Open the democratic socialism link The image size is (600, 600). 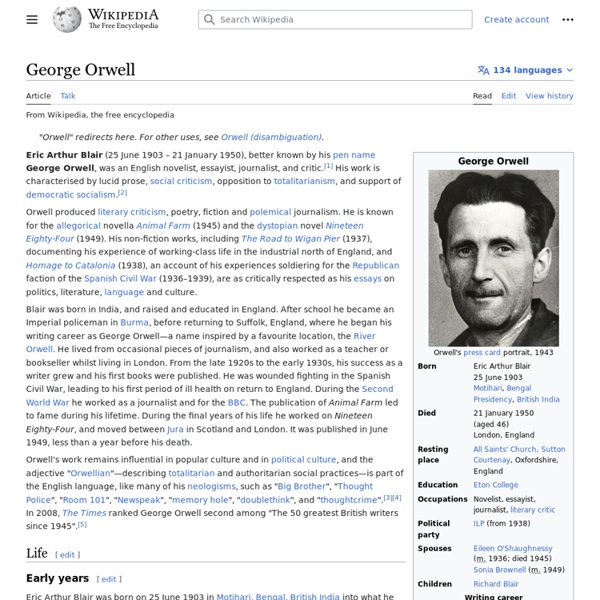click(x=71, y=195)
